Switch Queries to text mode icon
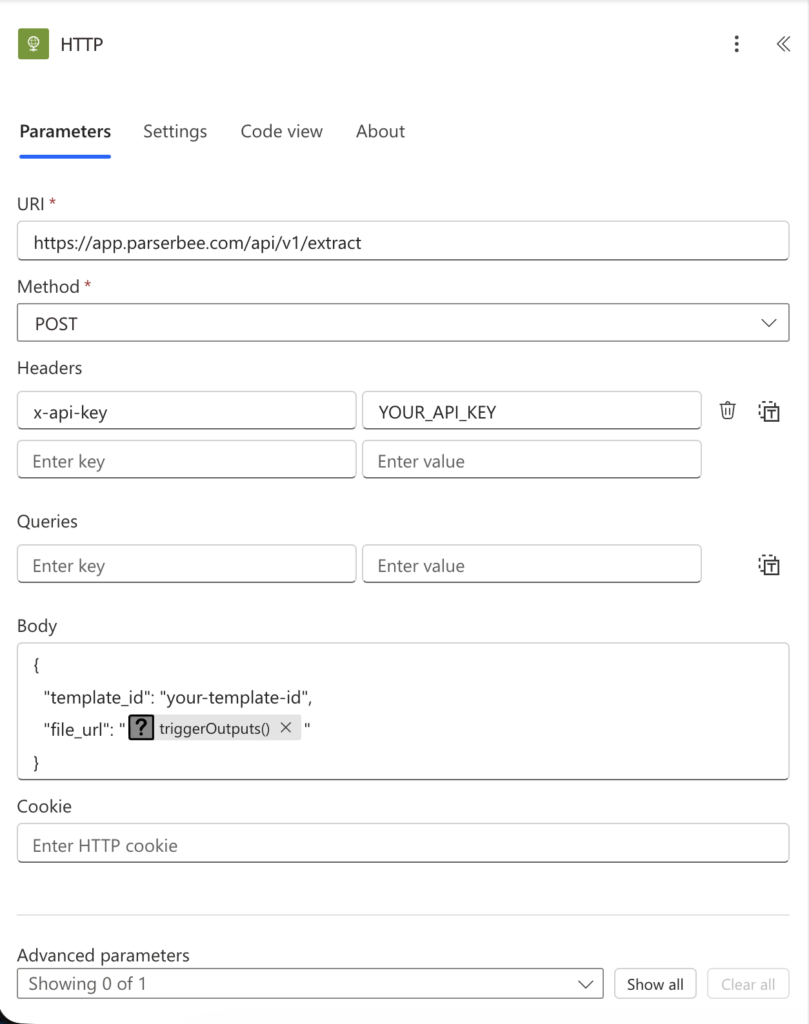The width and height of the screenshot is (809, 1024). 769,565
